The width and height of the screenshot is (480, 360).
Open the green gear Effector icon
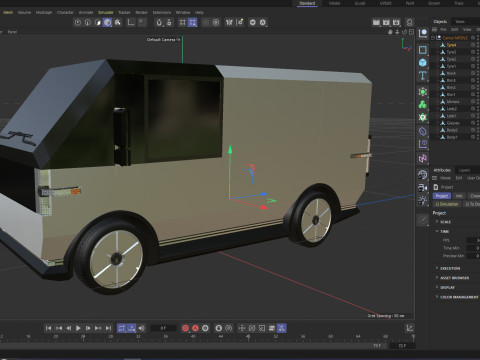[x=423, y=117]
